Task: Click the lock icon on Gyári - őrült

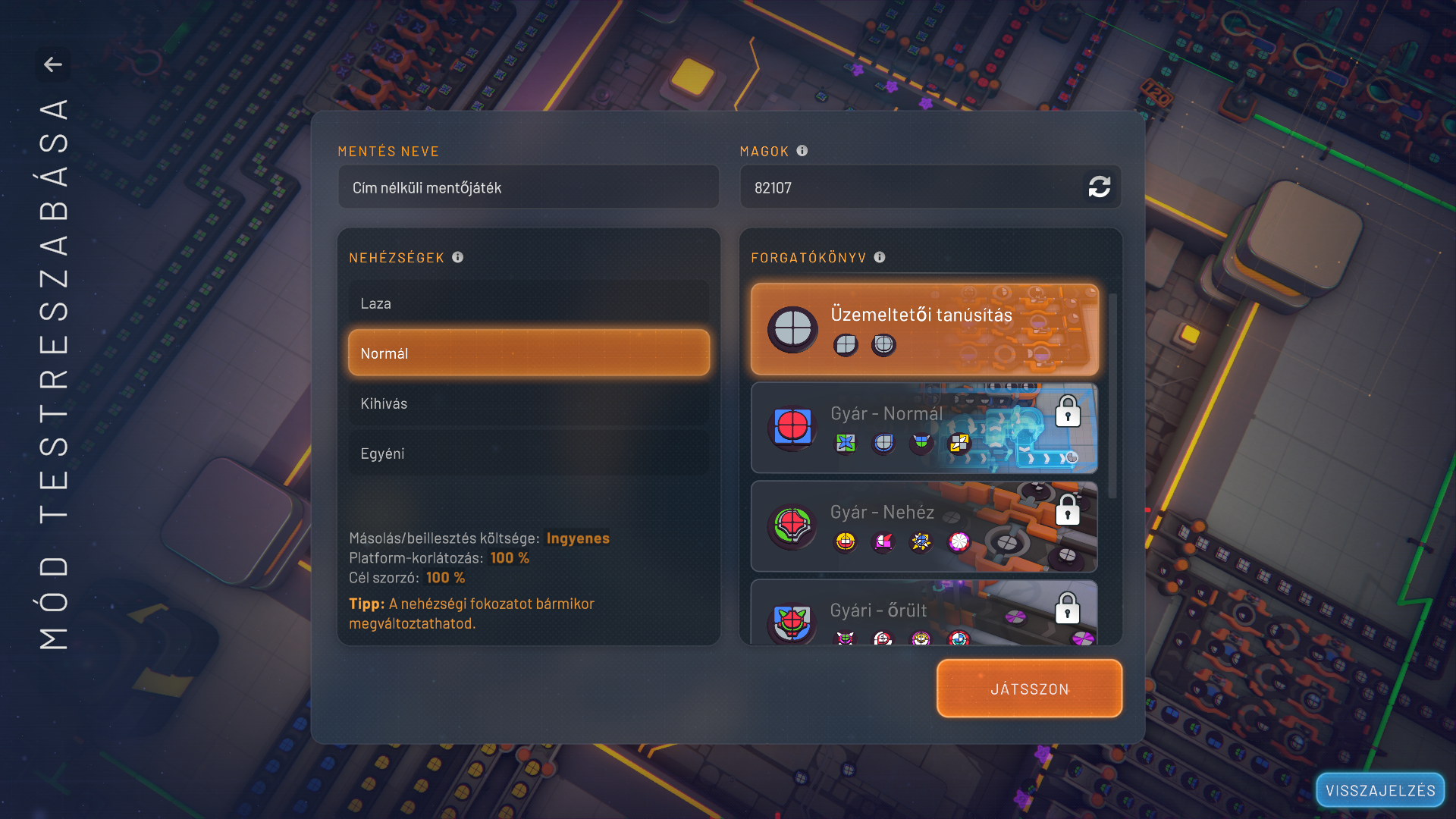Action: coord(1068,609)
